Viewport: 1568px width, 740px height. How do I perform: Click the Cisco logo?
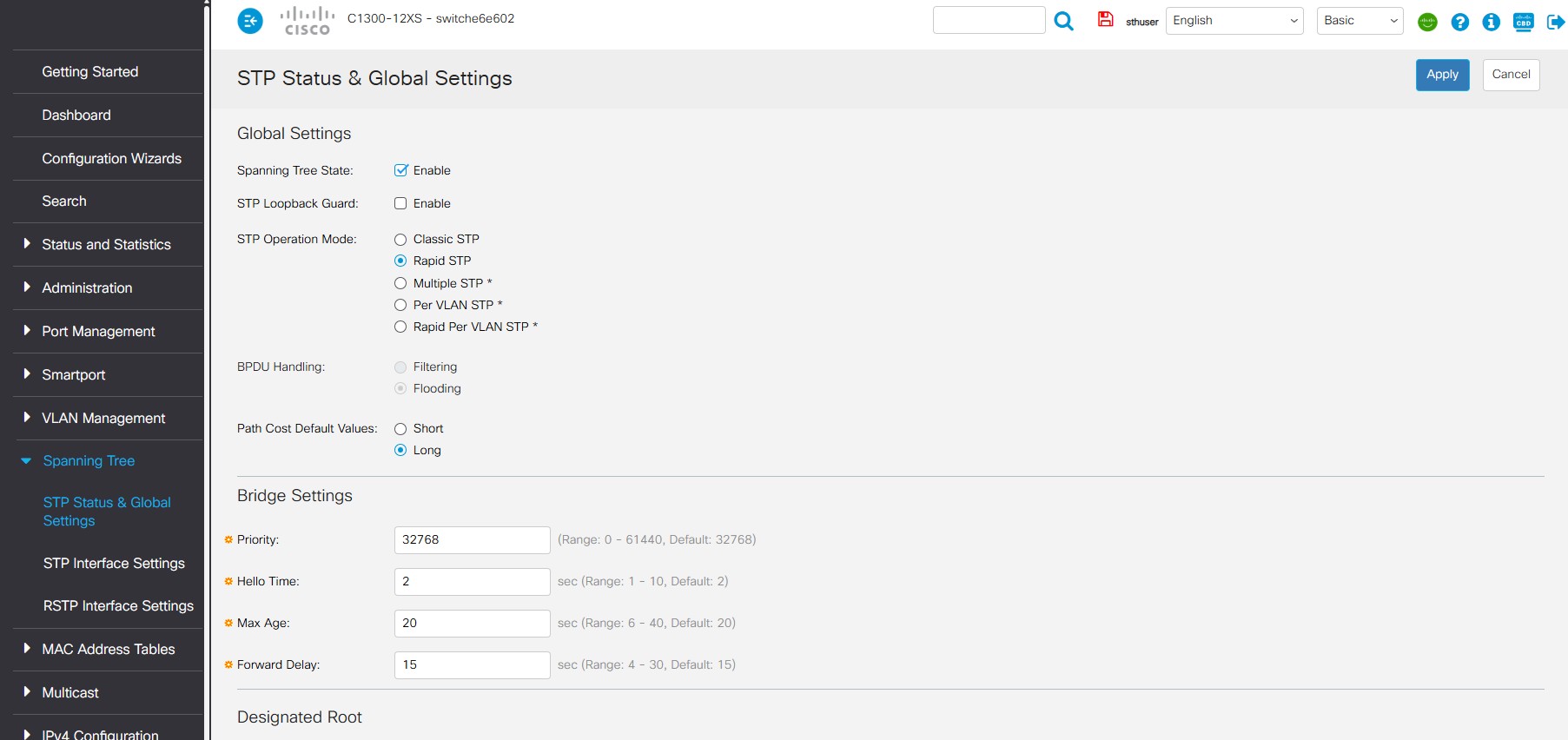[308, 21]
